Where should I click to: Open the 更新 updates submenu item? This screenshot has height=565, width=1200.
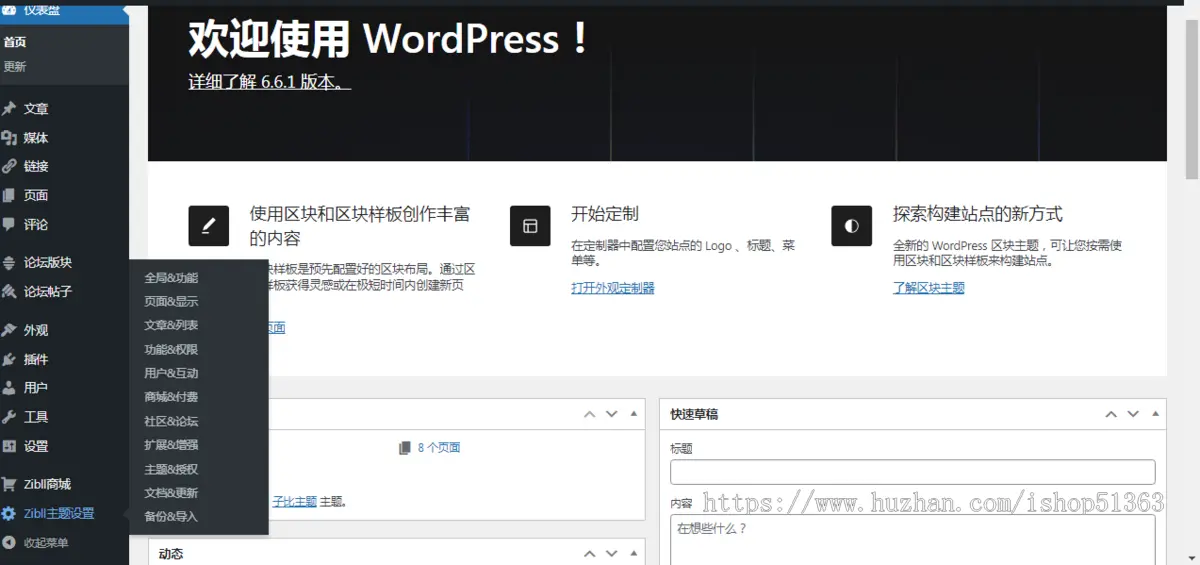point(15,67)
